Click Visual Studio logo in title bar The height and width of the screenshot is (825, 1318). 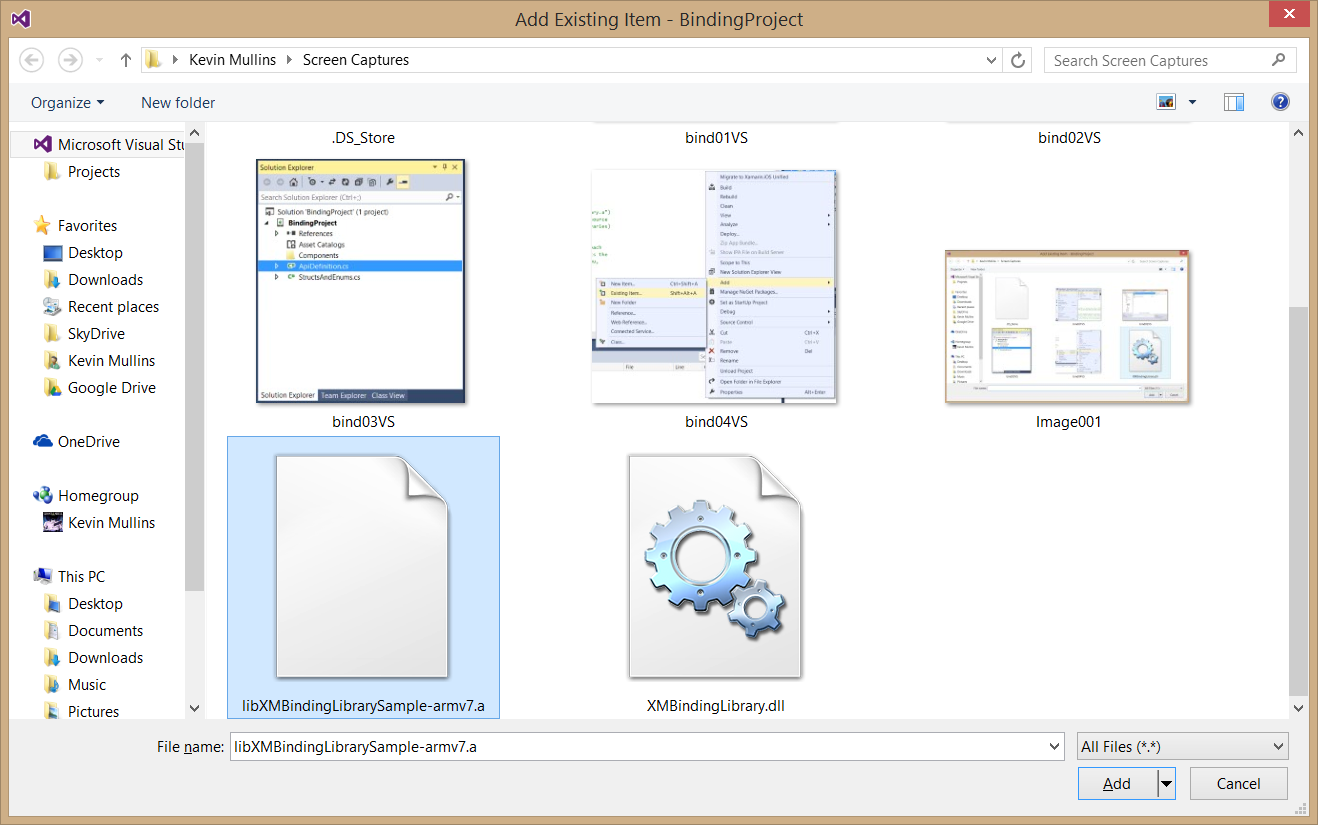(x=21, y=18)
